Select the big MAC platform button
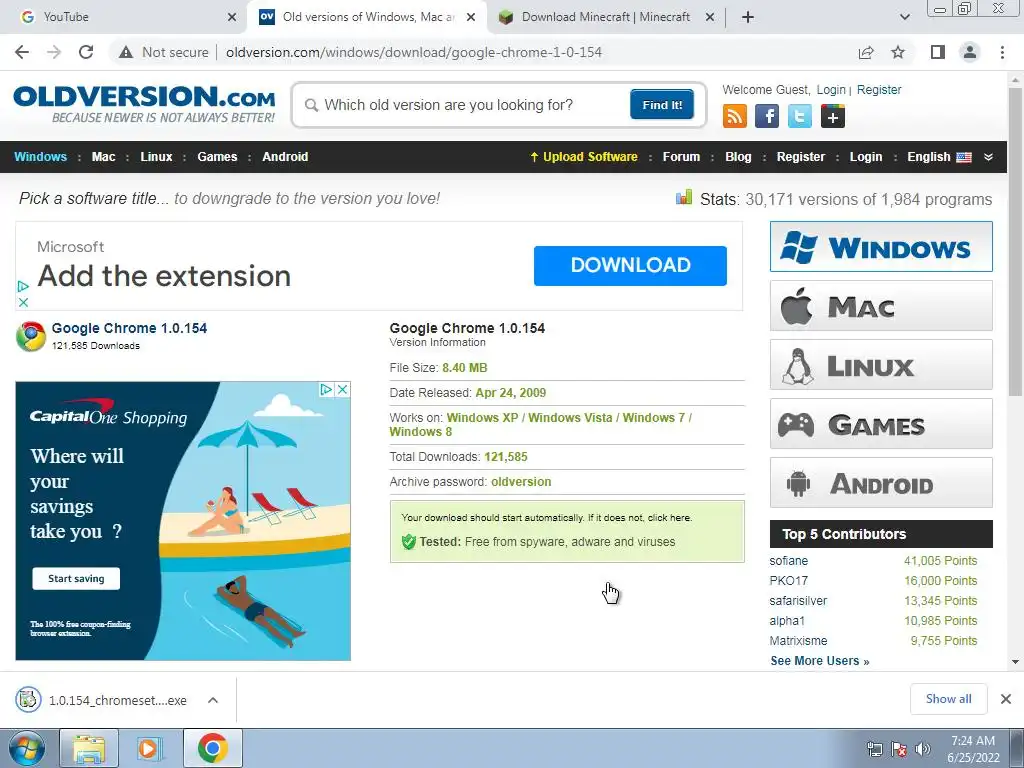The width and height of the screenshot is (1024, 768). click(x=881, y=306)
